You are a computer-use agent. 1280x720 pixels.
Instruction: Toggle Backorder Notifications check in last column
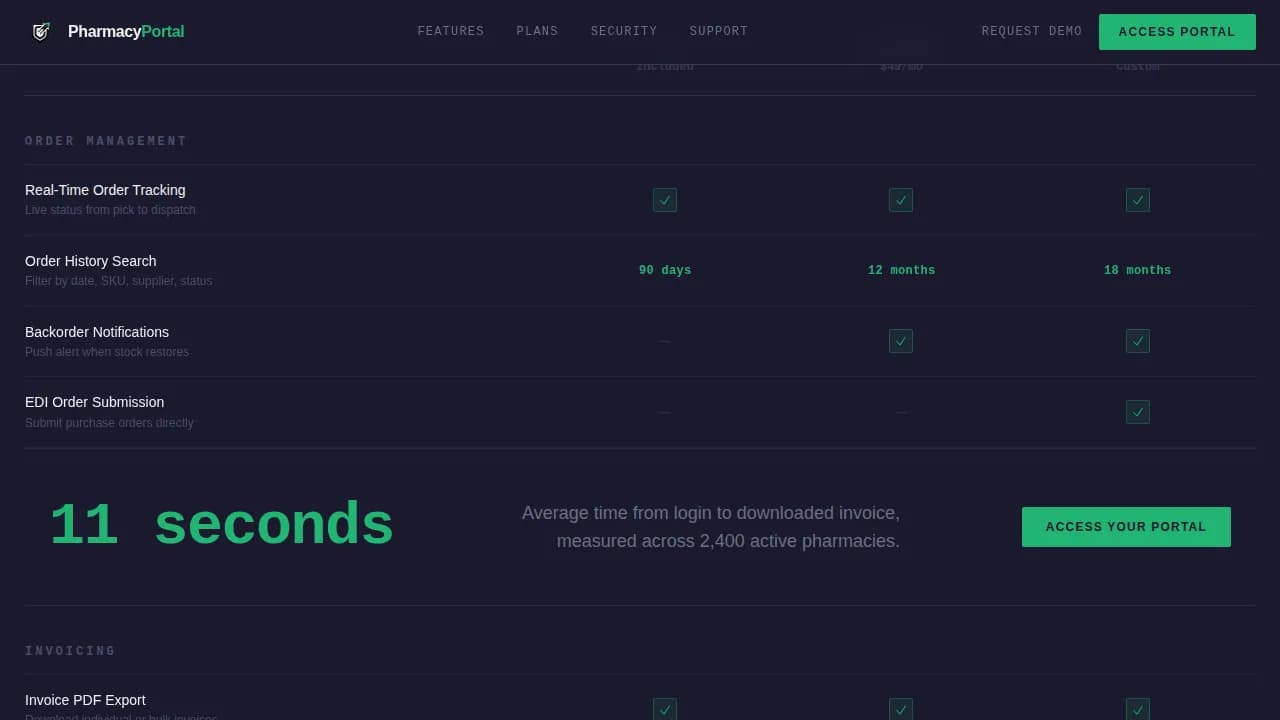tap(1137, 341)
